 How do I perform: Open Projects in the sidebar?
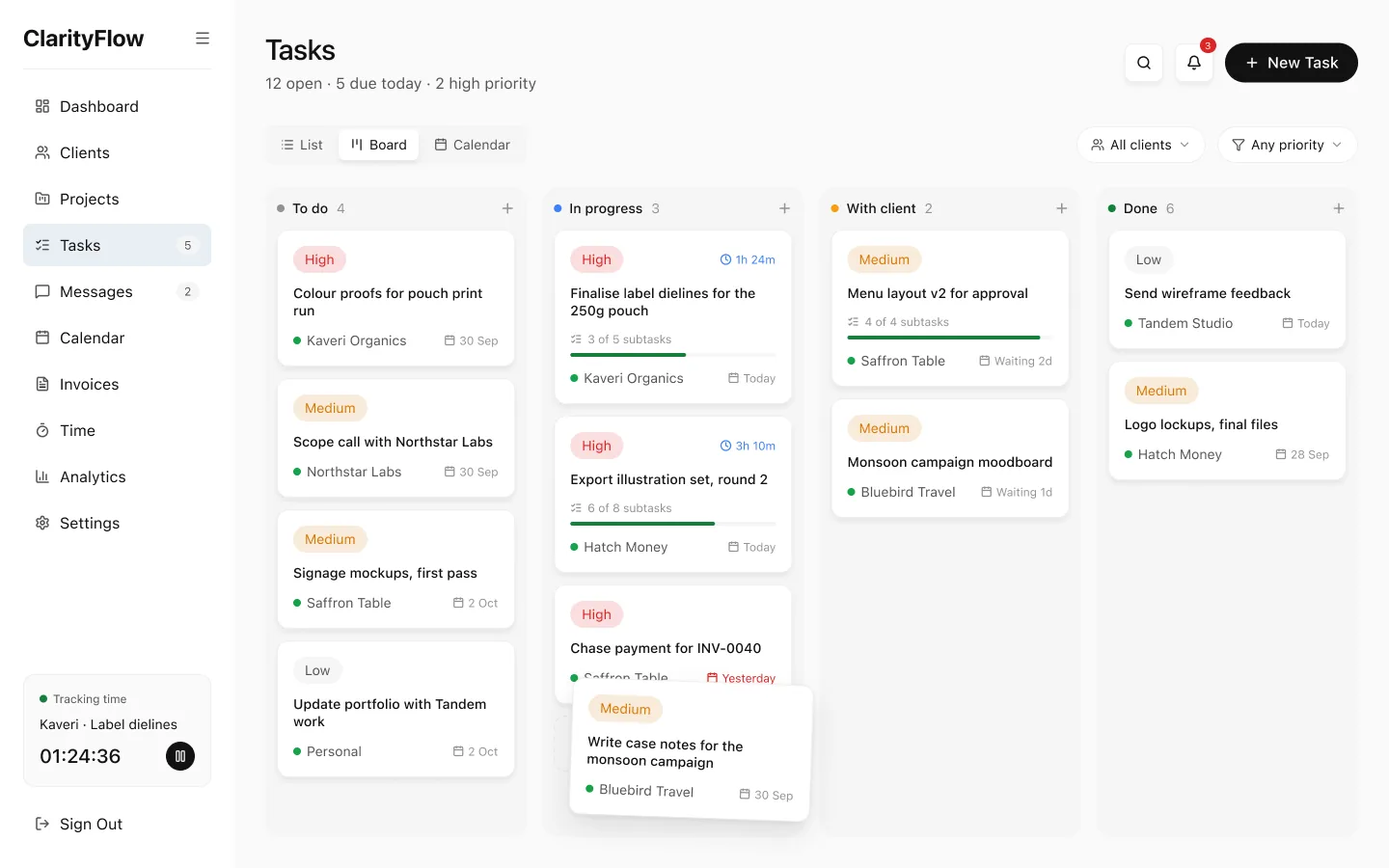click(x=117, y=199)
